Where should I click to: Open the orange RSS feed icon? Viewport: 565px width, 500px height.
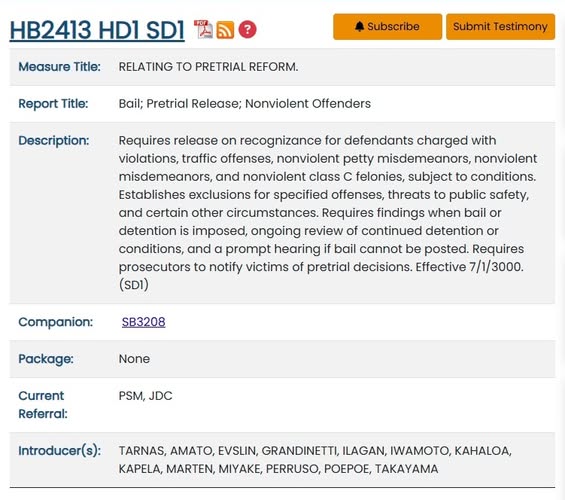pos(225,30)
